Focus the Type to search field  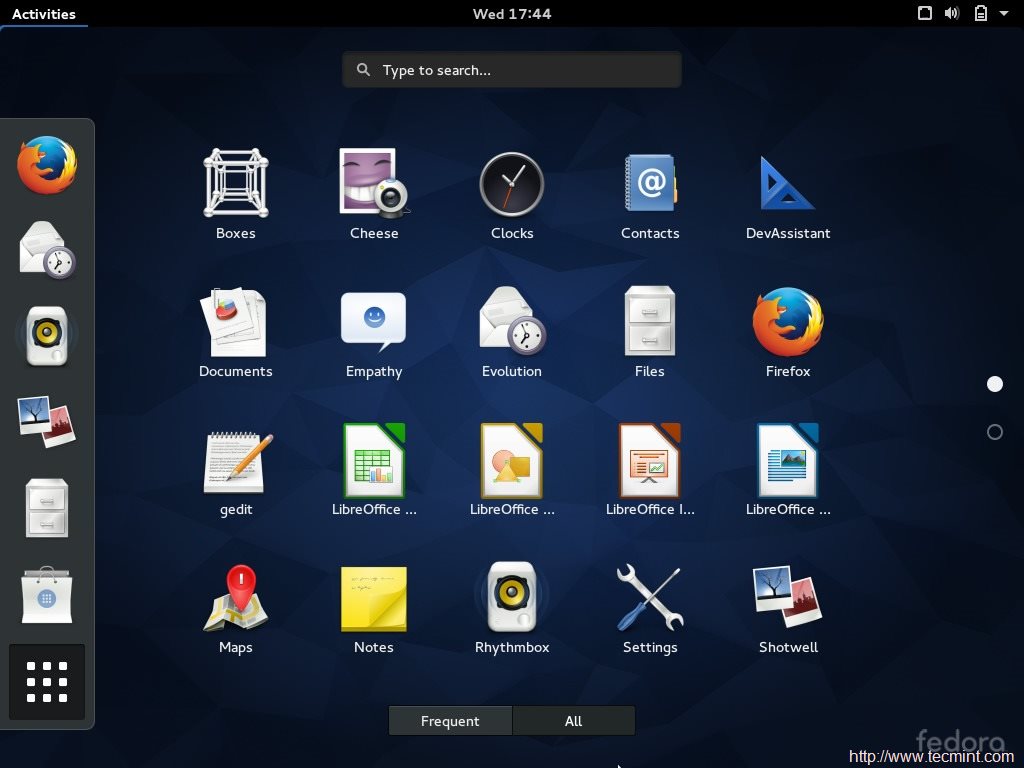click(512, 70)
